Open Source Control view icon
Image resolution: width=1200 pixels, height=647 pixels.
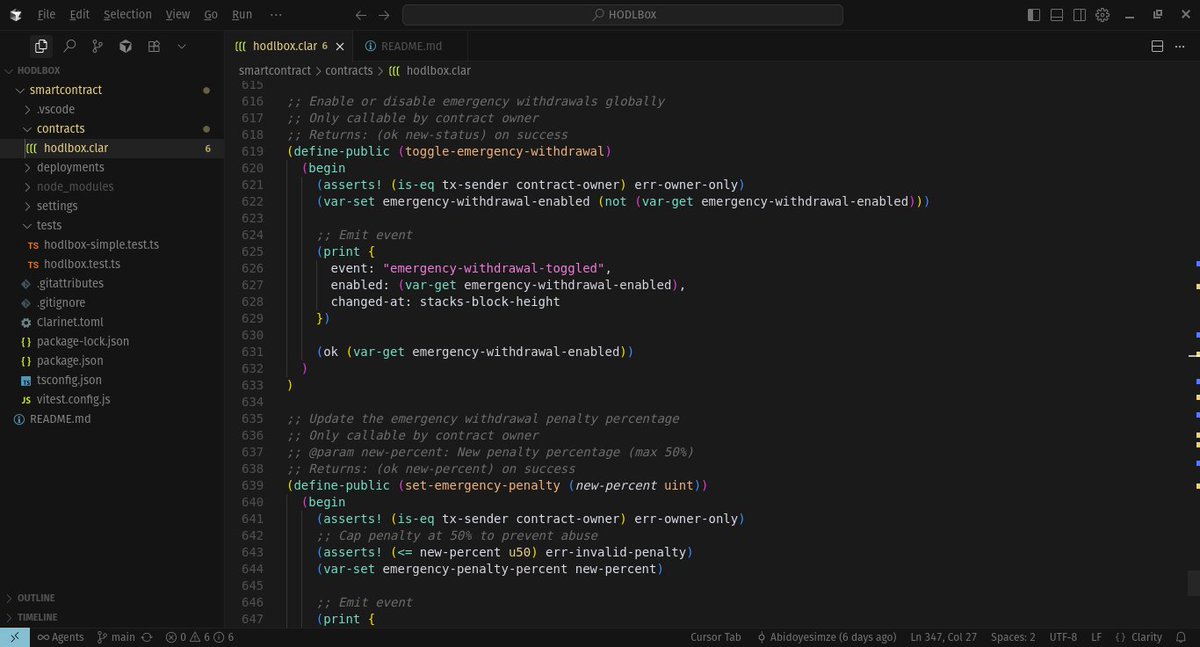click(97, 46)
